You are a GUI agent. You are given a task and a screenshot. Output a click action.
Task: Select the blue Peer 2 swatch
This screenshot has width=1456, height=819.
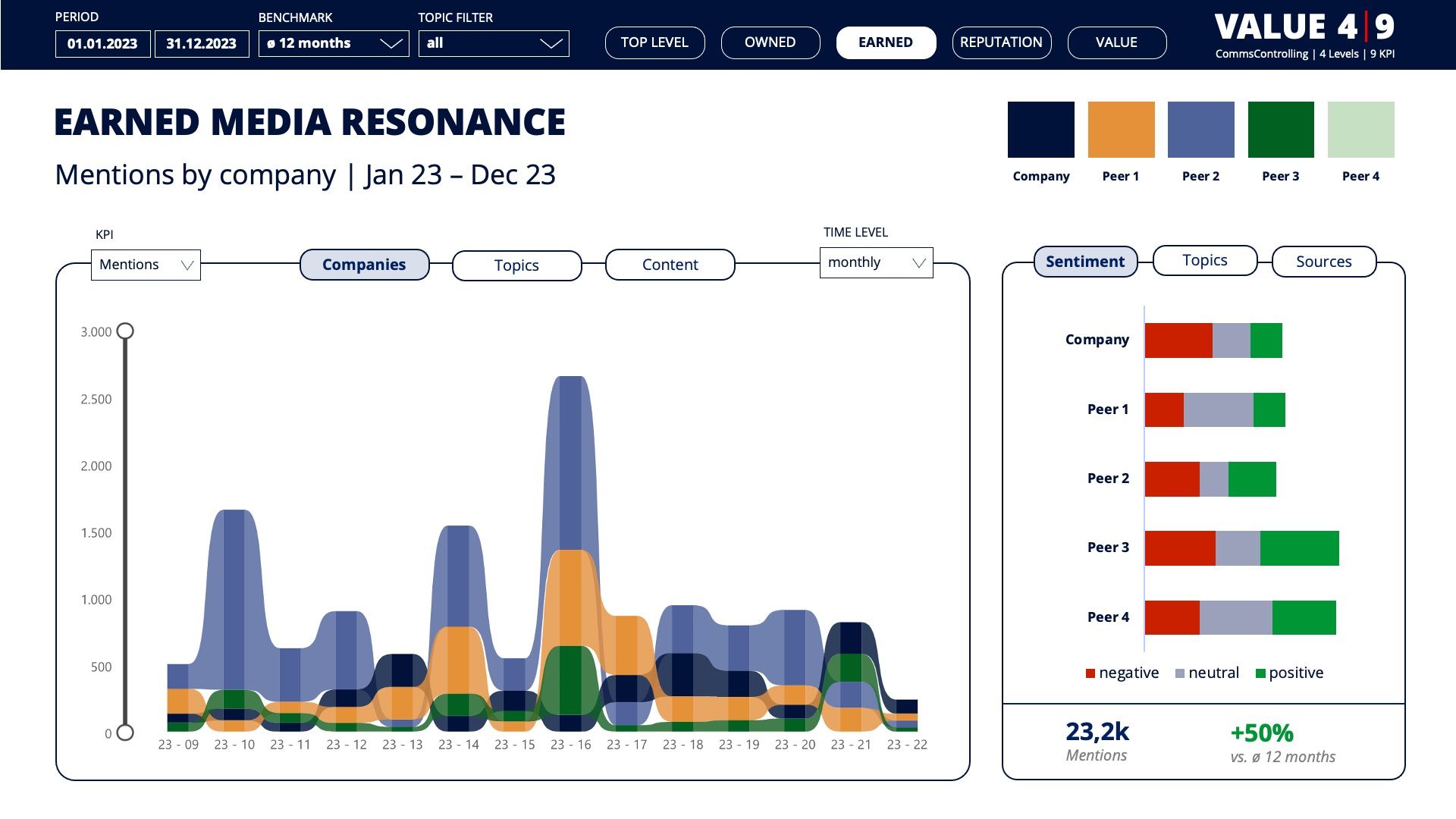(1200, 130)
